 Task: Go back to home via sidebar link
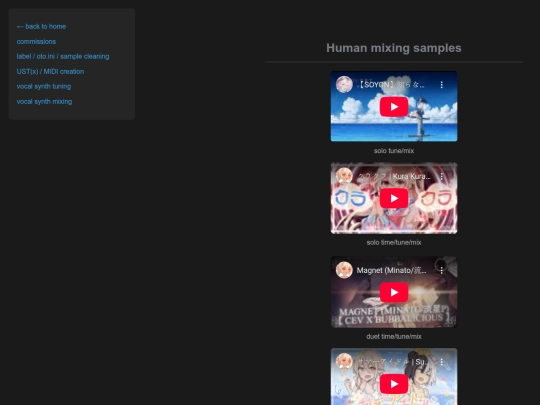coord(41,27)
